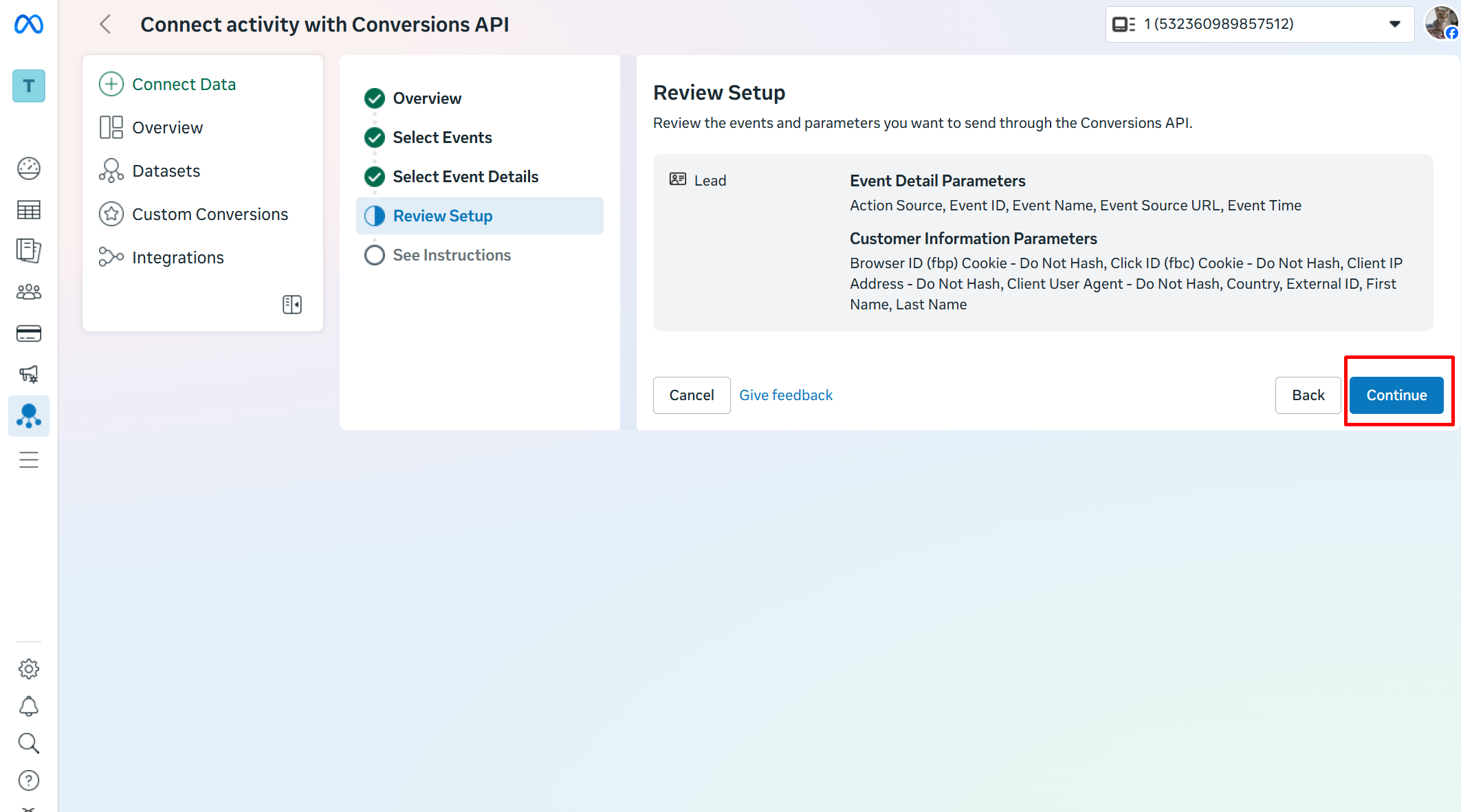Open the dashboard gauge icon in sidebar

[29, 168]
